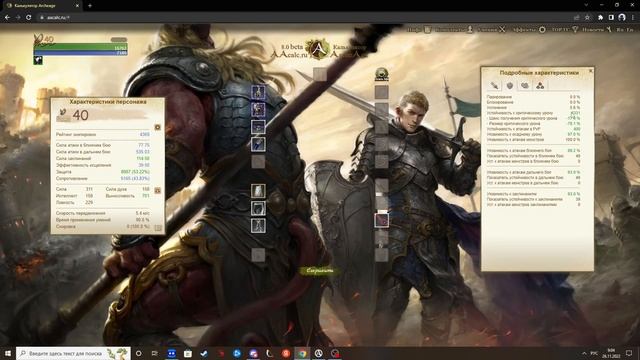Screen dimensions: 640x360
Task: Click Блокирование row in details panel
Action: click(x=533, y=102)
